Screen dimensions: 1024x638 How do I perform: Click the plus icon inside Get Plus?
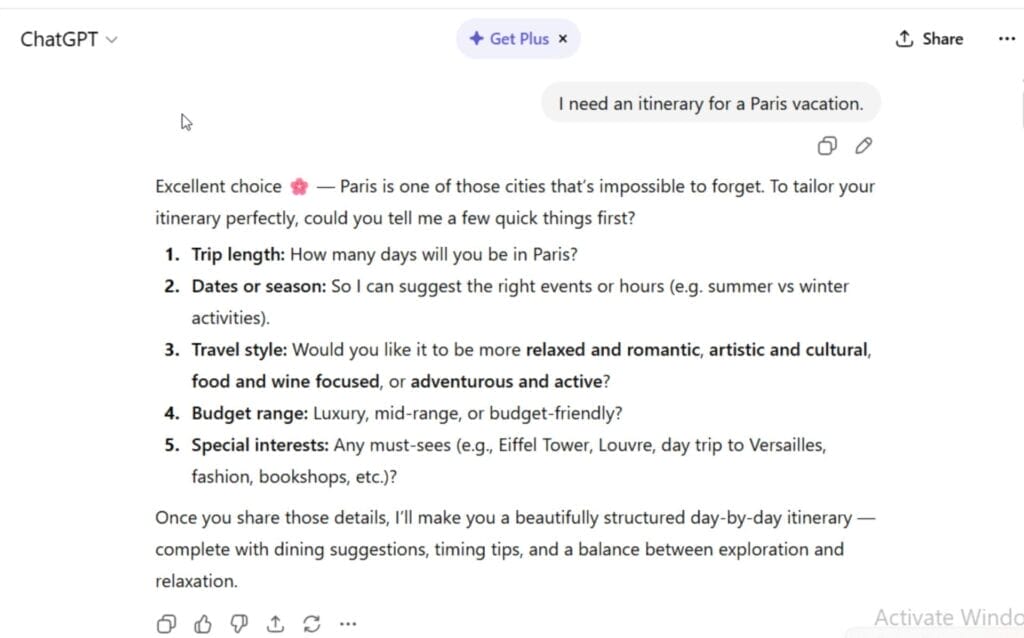[x=477, y=38]
